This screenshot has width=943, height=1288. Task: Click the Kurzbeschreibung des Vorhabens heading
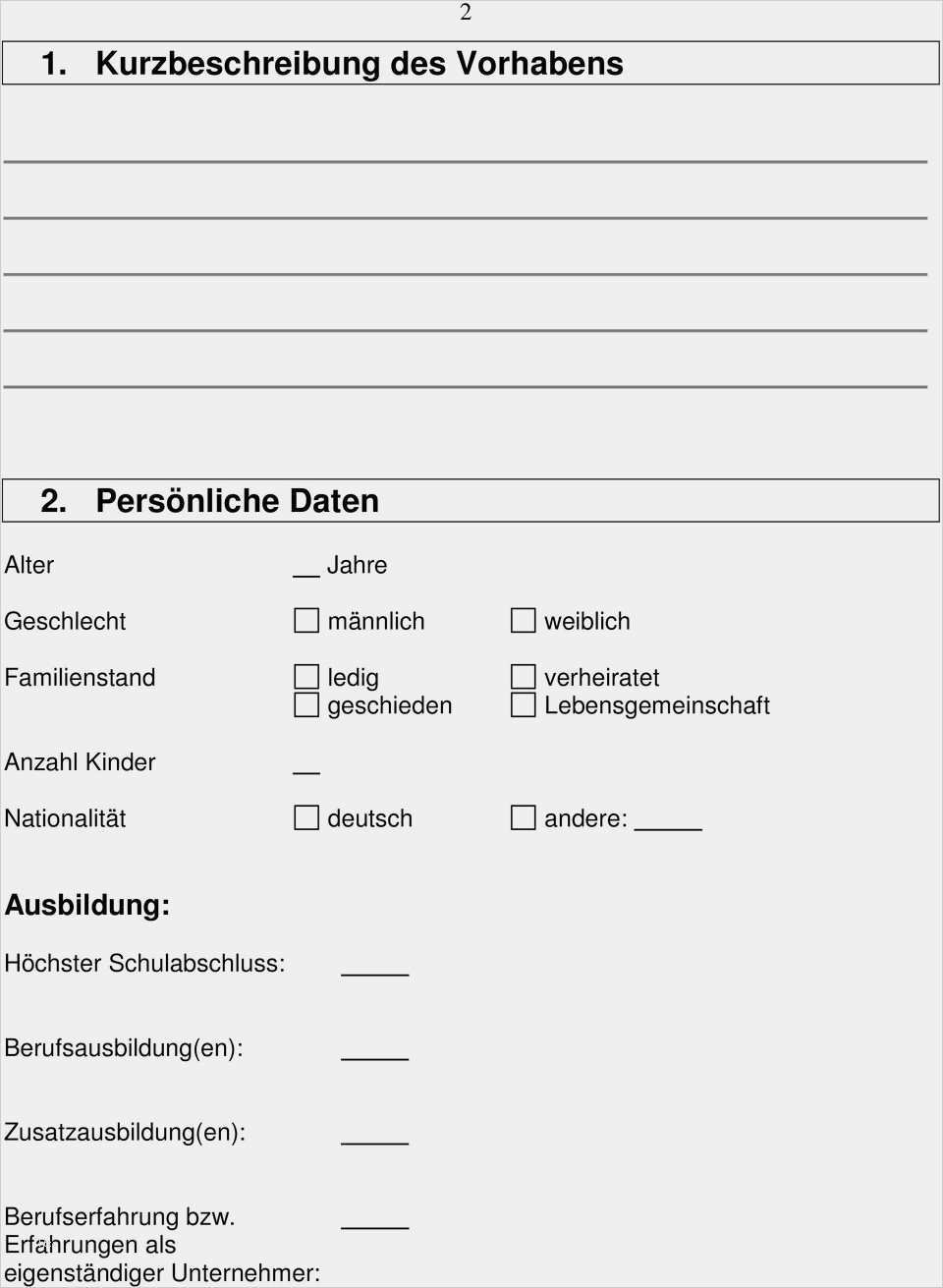359,64
